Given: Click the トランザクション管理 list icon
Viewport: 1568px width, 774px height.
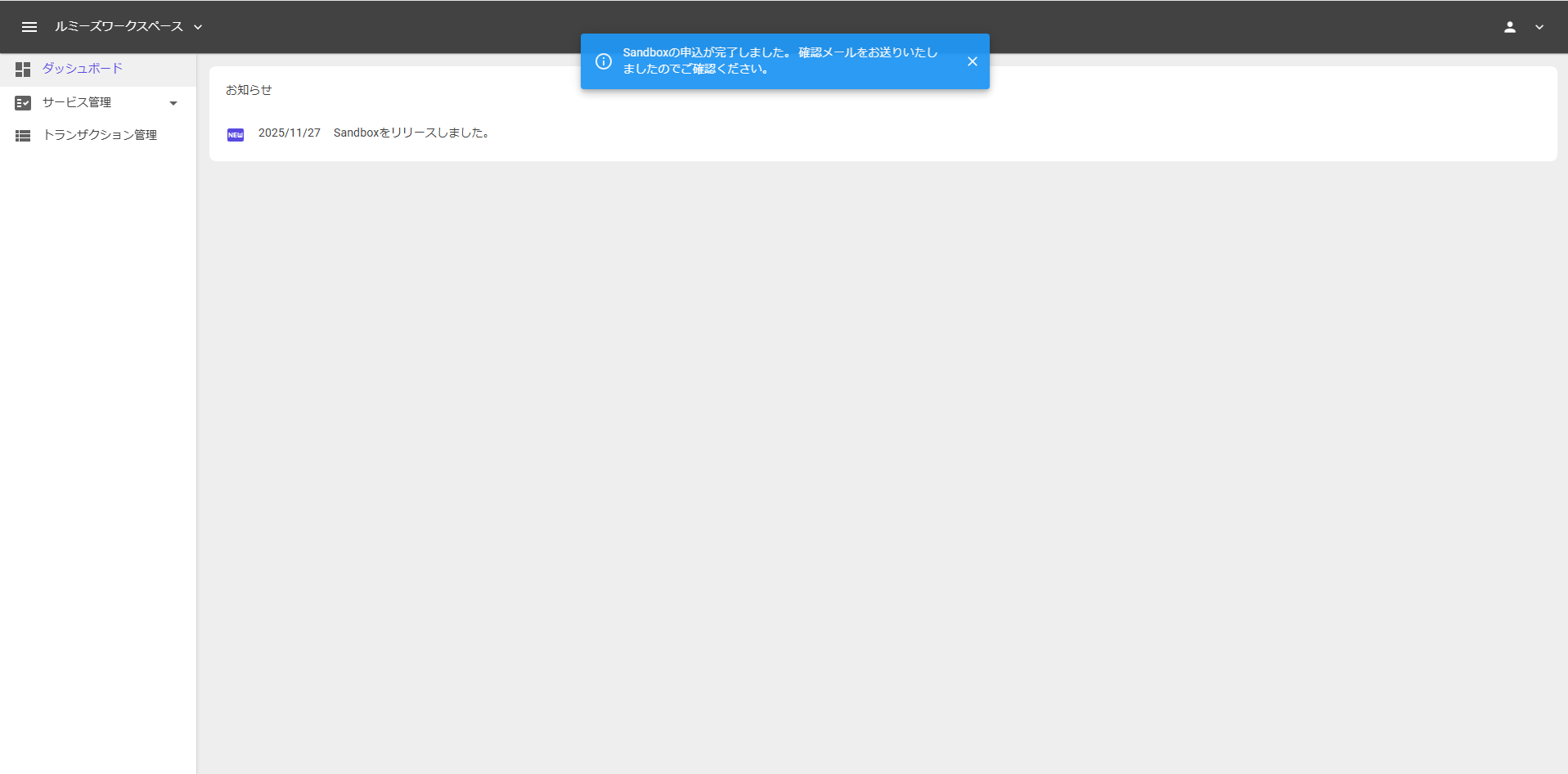Looking at the screenshot, I should coord(23,136).
